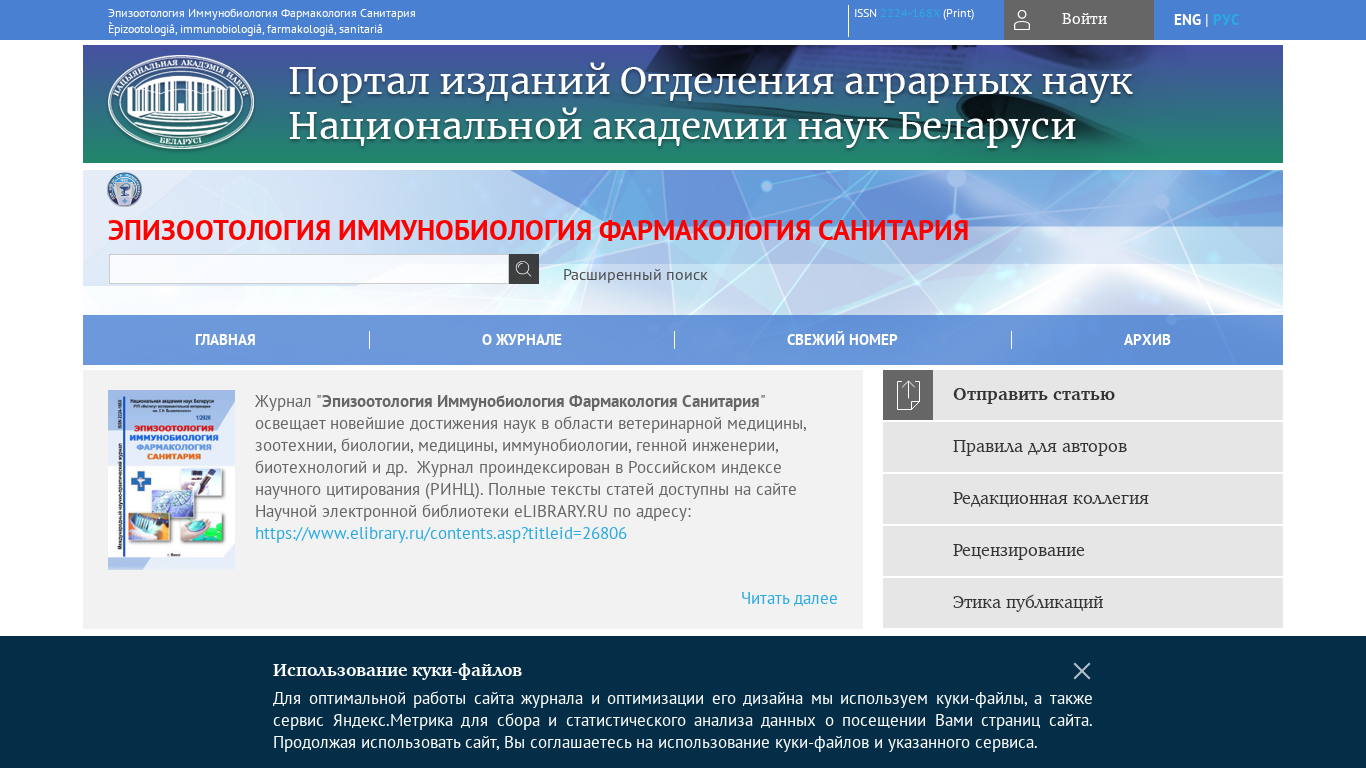Open the journal cover thumbnail
The image size is (1366, 768).
pos(171,480)
